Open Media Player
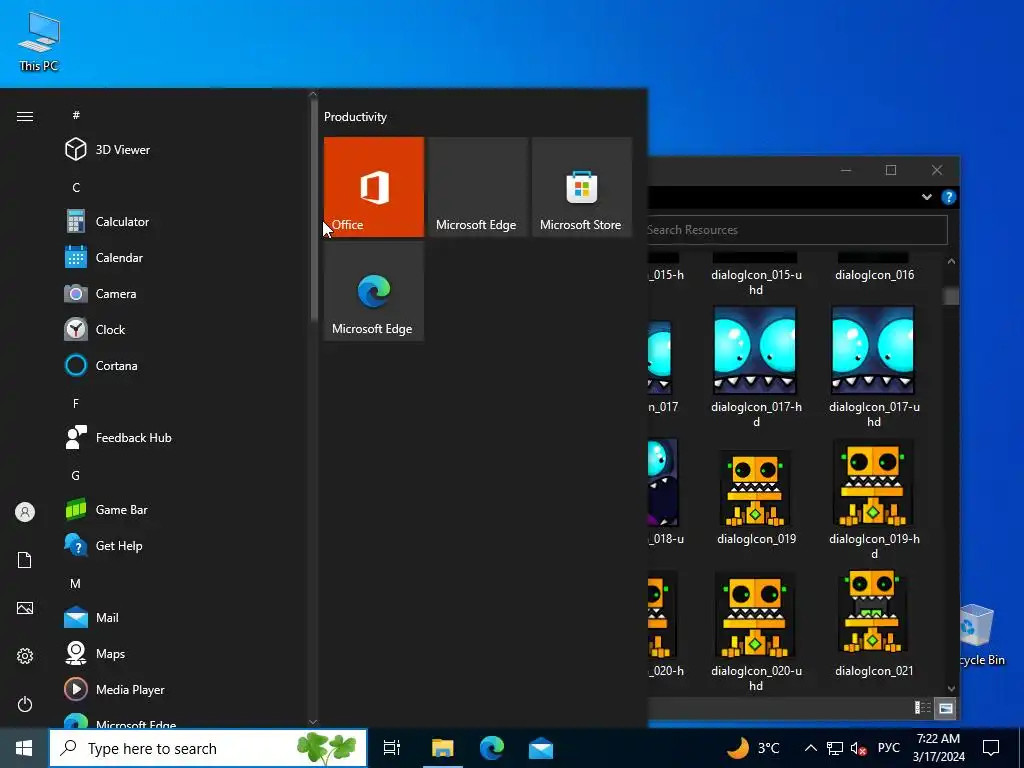The height and width of the screenshot is (768, 1024). pyautogui.click(x=115, y=689)
